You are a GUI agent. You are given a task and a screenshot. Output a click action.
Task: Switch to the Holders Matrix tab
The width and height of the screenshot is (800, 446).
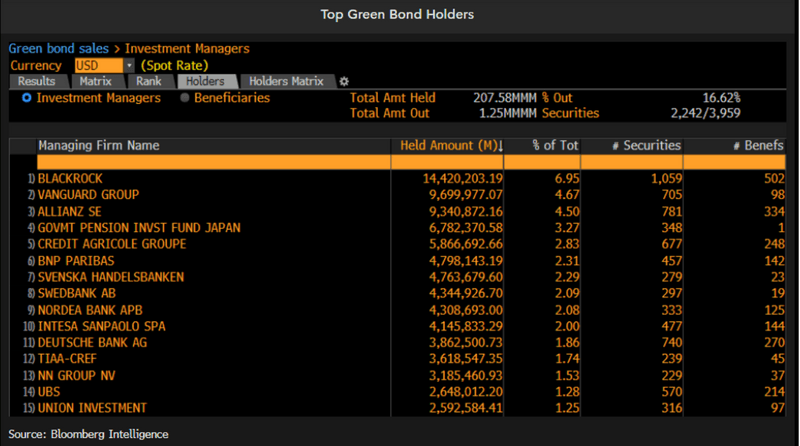(x=286, y=81)
